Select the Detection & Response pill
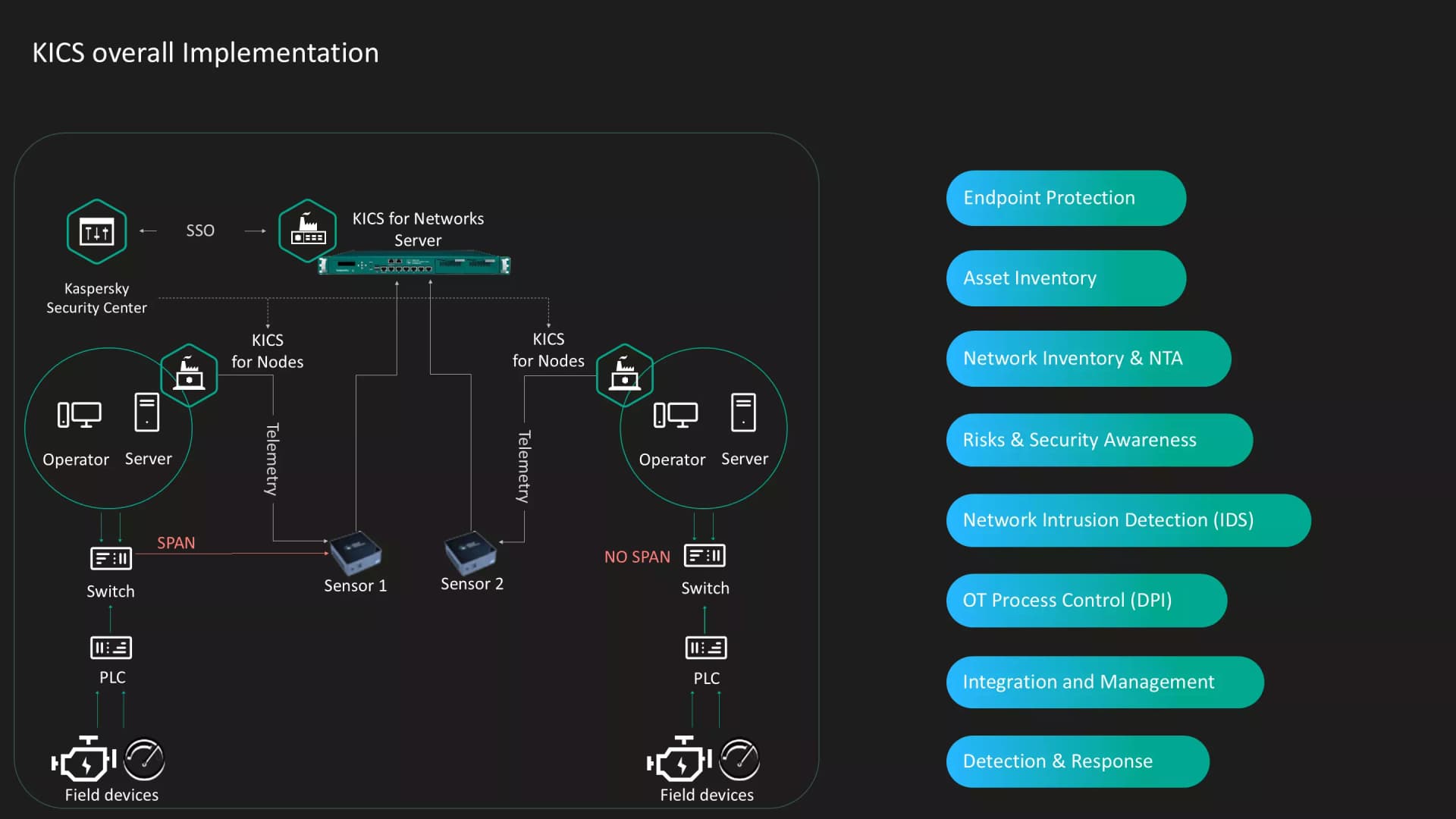This screenshot has height=819, width=1456. tap(1078, 761)
